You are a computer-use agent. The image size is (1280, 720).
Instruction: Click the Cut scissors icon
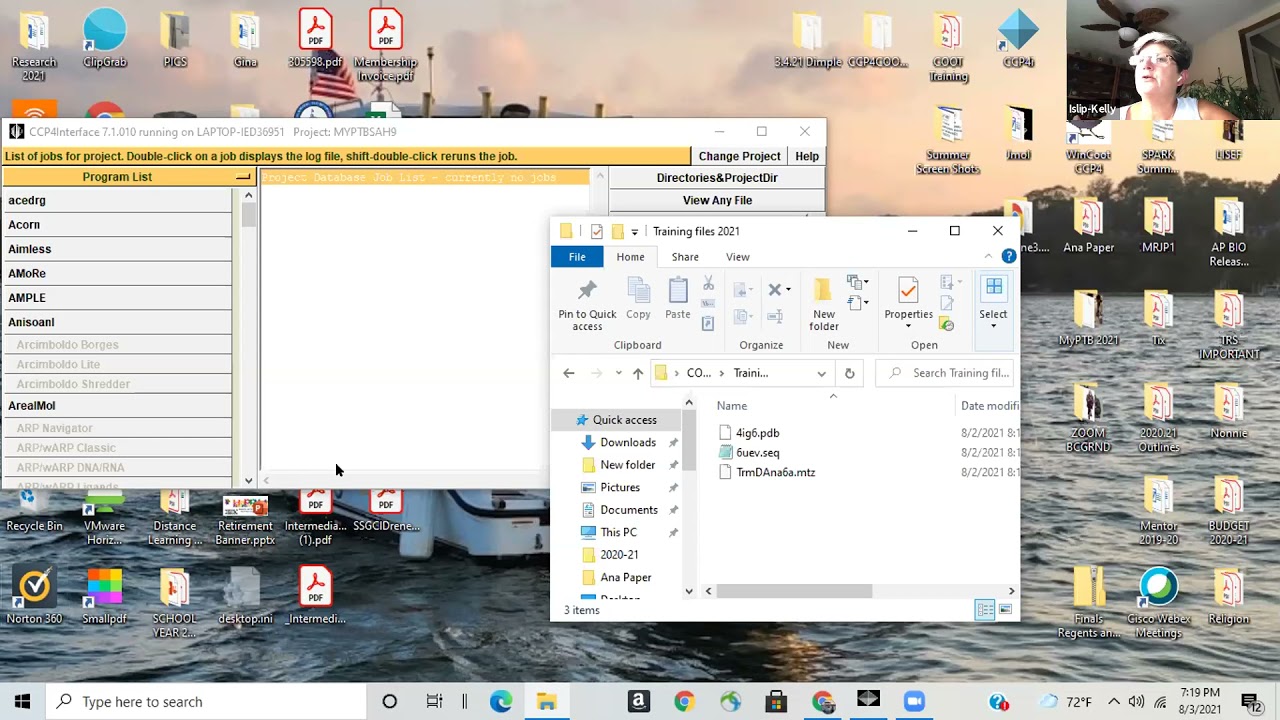(708, 284)
